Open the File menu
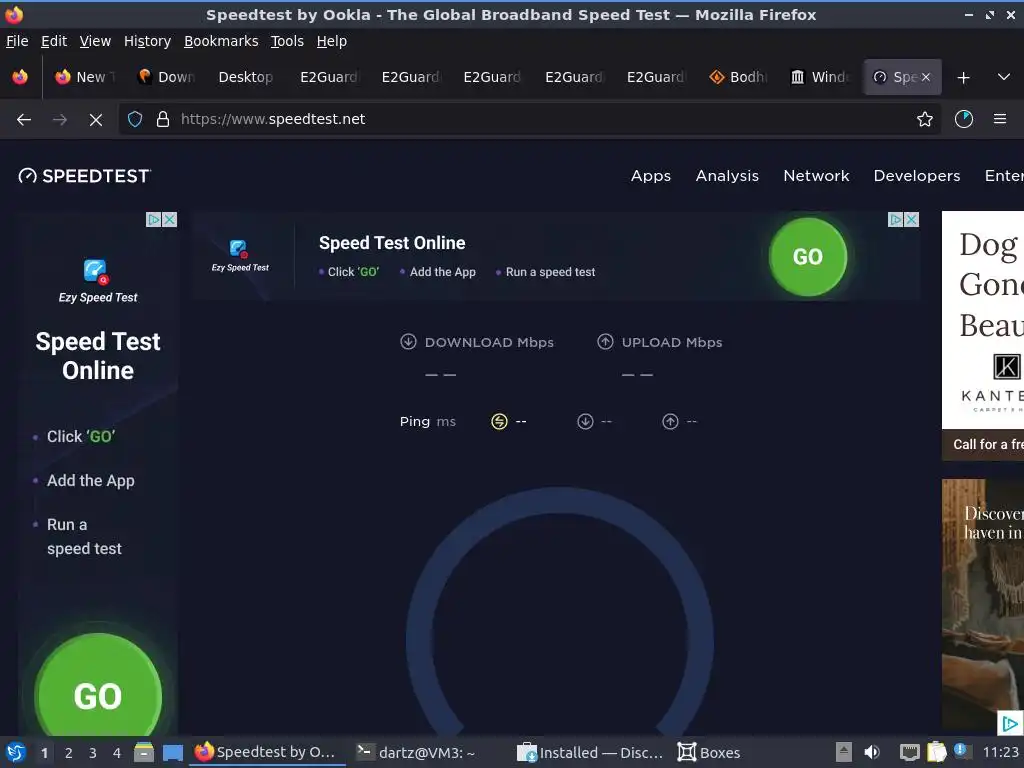The image size is (1024, 768). tap(17, 41)
